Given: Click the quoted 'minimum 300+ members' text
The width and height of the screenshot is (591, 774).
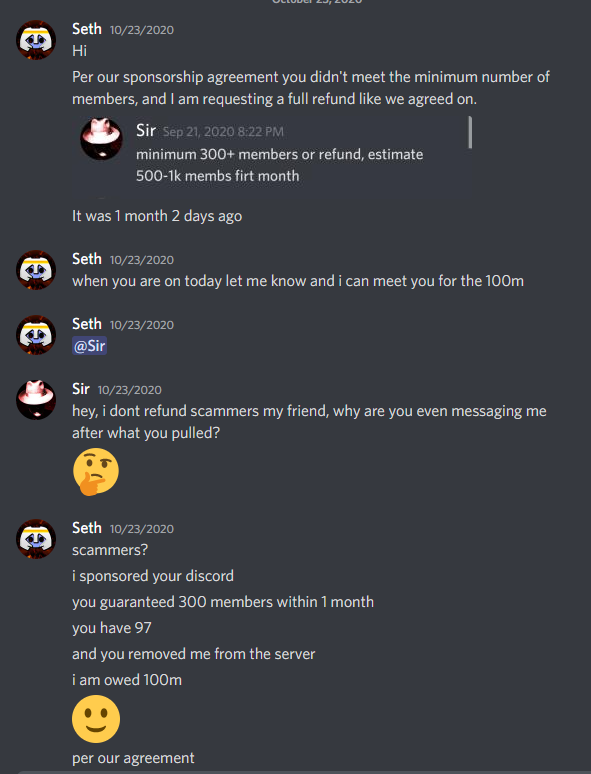Looking at the screenshot, I should 279,165.
